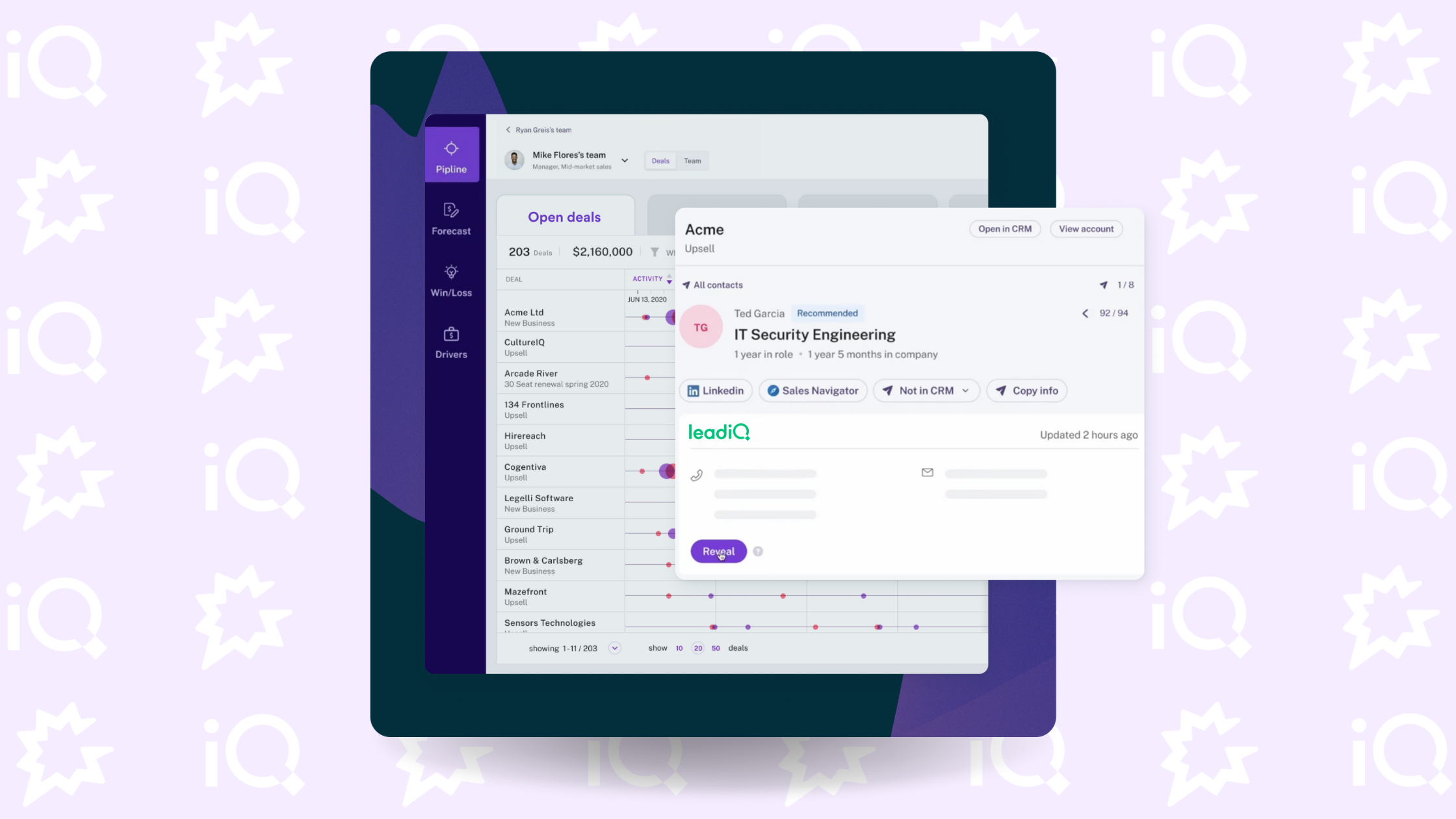This screenshot has width=1456, height=819.
Task: Switch to the Deals tab
Action: tap(660, 161)
